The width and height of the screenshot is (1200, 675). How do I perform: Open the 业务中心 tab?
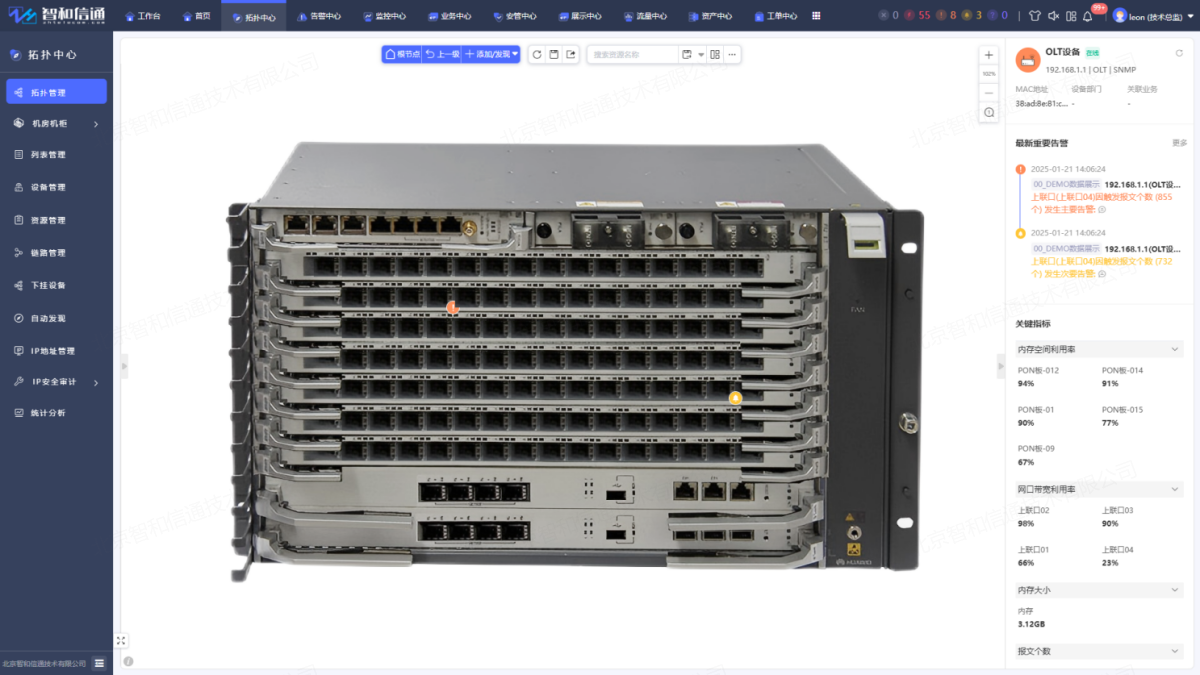point(449,16)
